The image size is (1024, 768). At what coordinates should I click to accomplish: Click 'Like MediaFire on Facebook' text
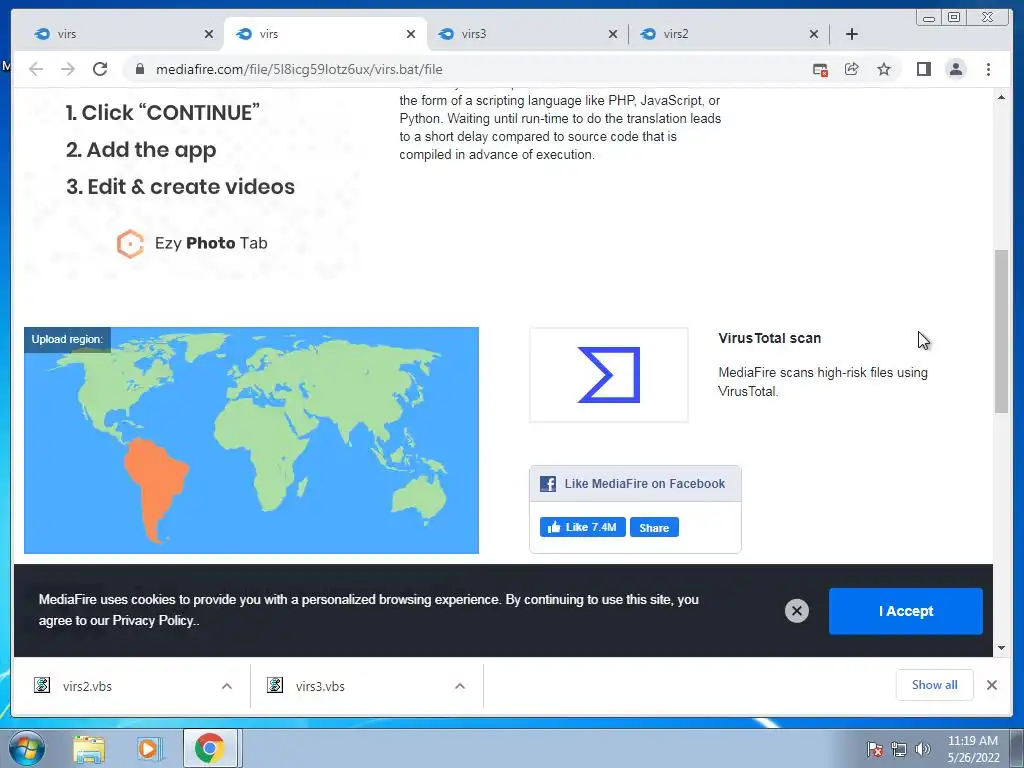pos(645,484)
